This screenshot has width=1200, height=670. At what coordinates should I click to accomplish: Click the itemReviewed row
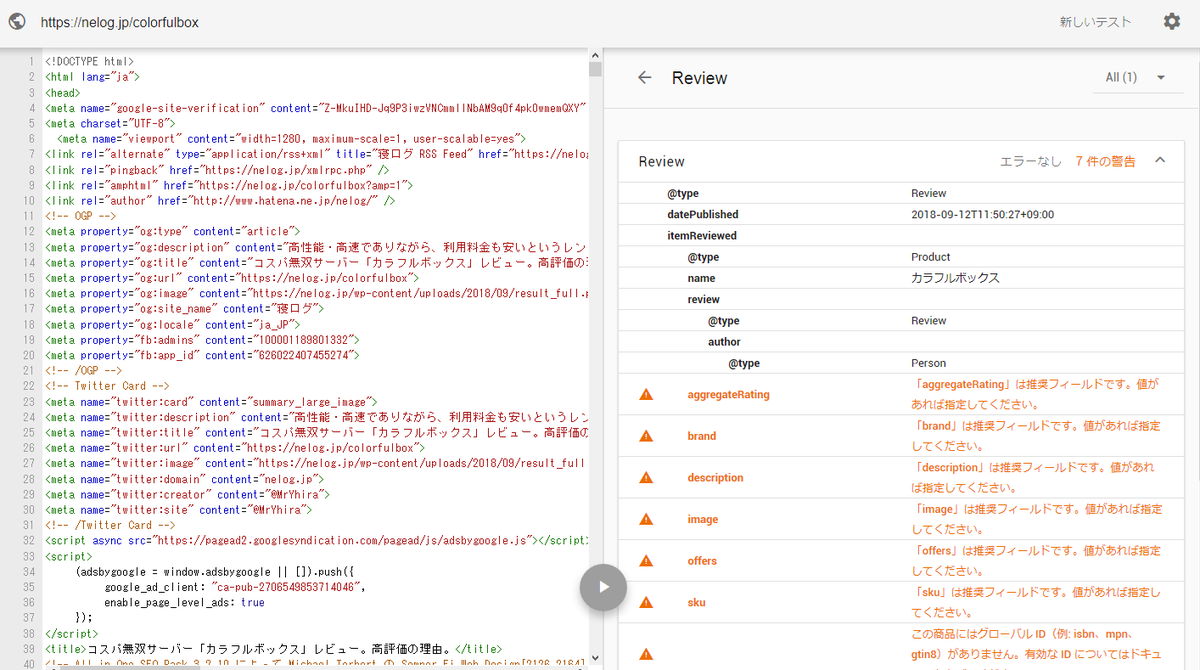(x=901, y=236)
